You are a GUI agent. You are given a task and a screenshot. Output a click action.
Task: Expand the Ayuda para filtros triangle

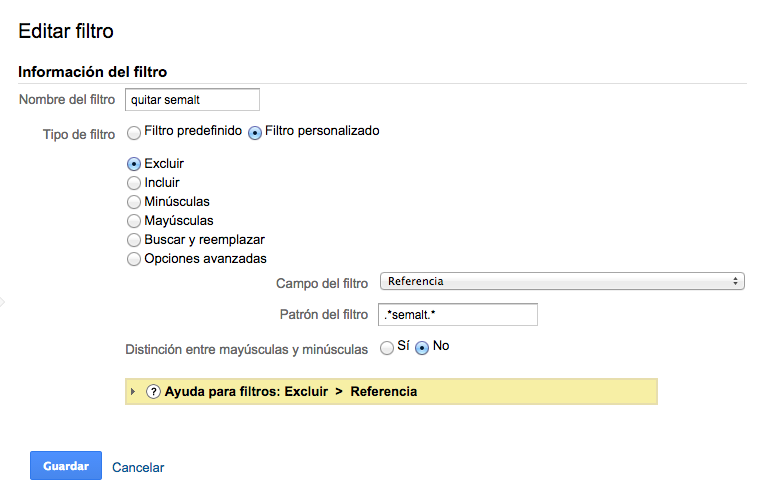point(133,392)
